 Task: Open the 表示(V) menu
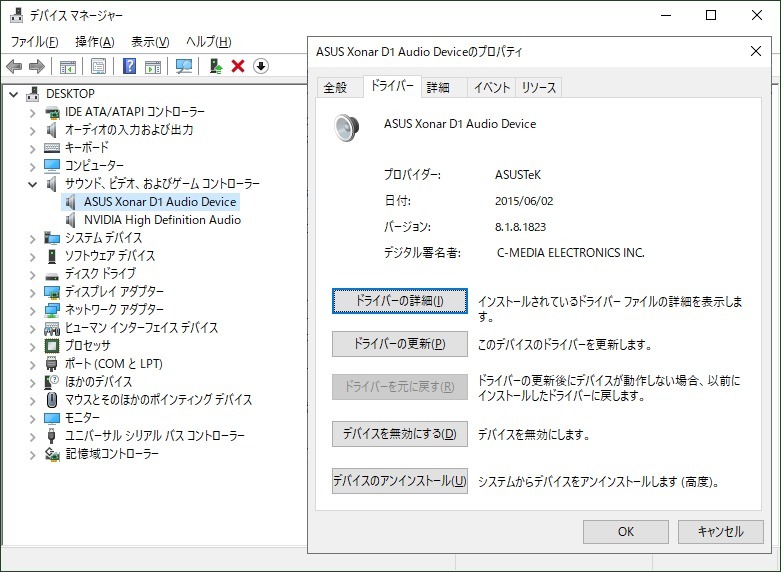tap(150, 42)
